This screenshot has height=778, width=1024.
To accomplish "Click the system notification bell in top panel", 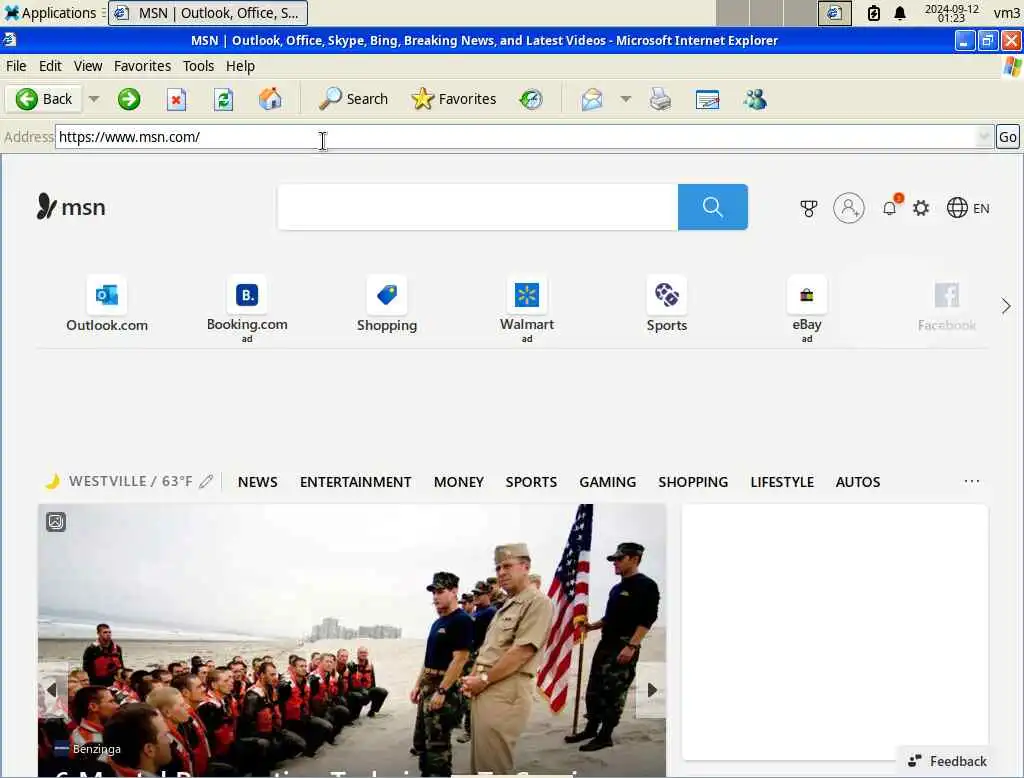I will tap(900, 13).
